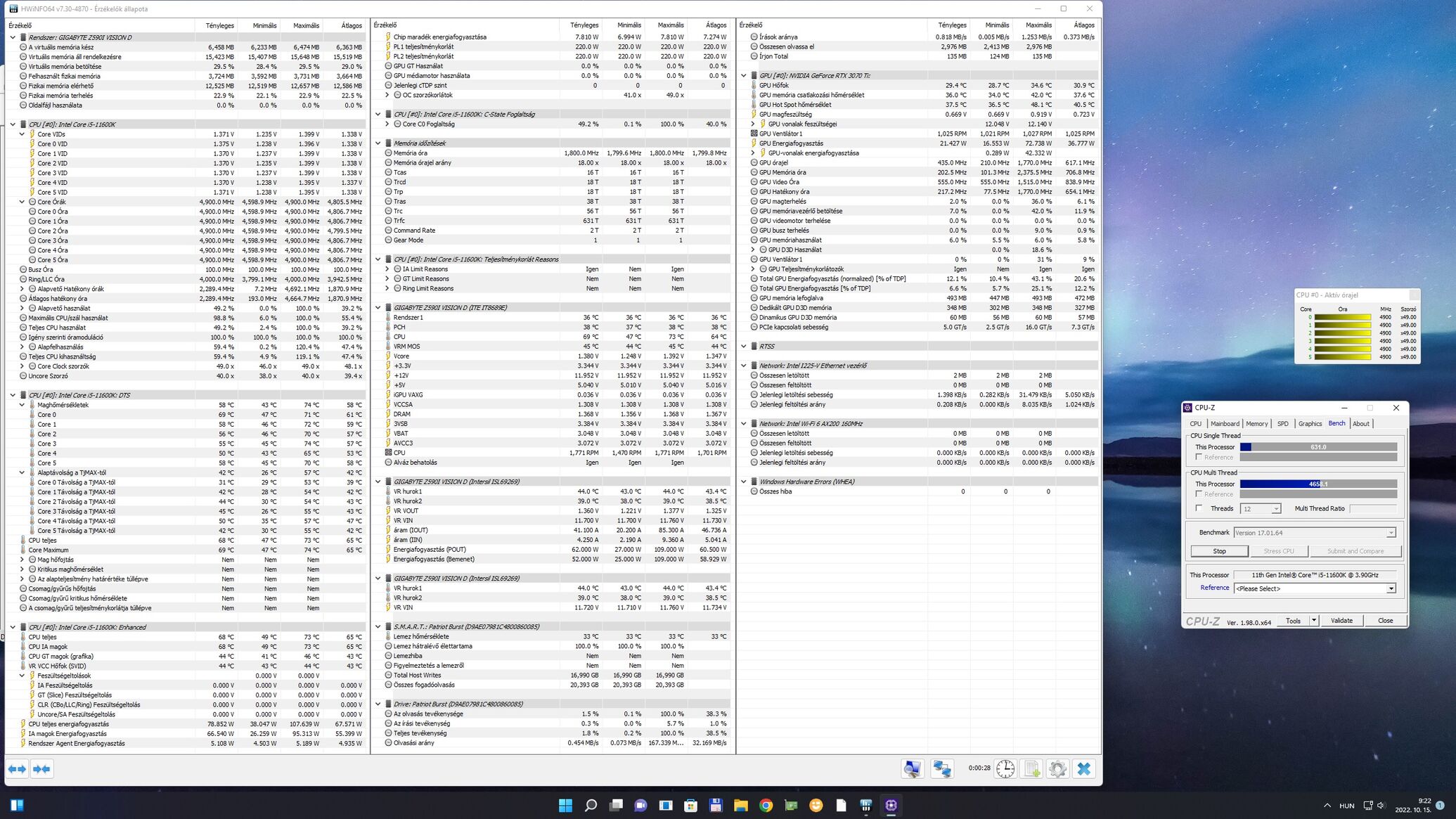Switch to the Graphics tab in CPU-Z
This screenshot has width=1456, height=819.
pos(1310,424)
